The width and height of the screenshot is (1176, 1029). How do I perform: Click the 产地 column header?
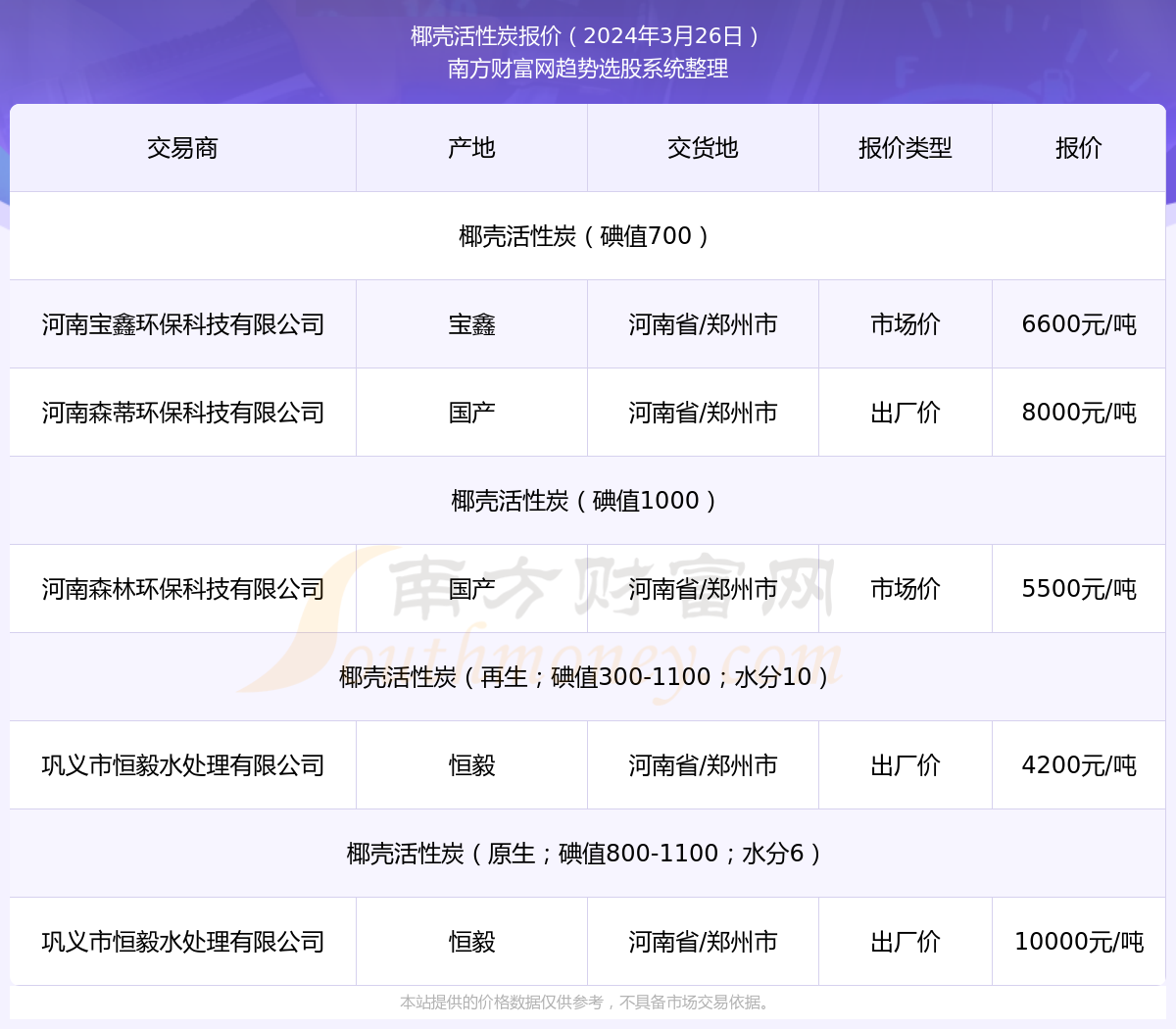(x=471, y=148)
